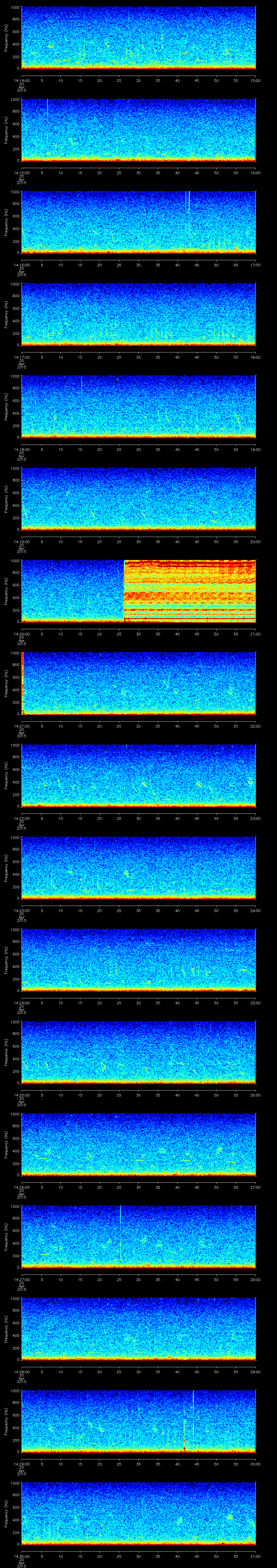Click the 14:19:00 start time label
Screen dimensions: 277x1568
[x=22, y=542]
